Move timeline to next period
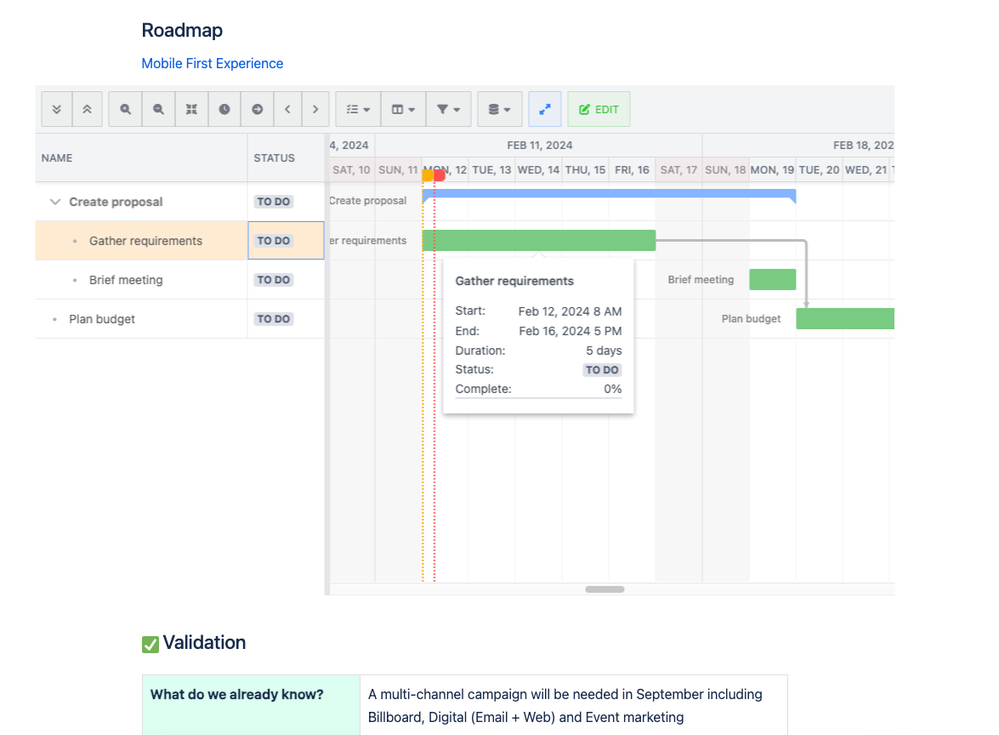This screenshot has height=735, width=999. coord(315,110)
